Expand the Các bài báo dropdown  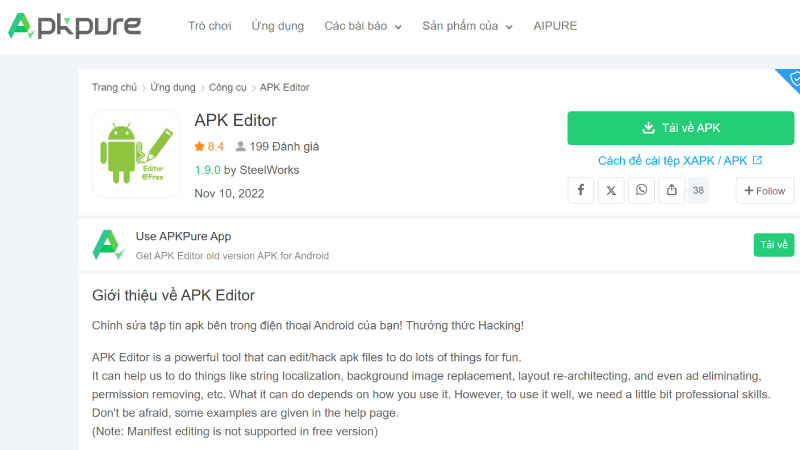(363, 26)
